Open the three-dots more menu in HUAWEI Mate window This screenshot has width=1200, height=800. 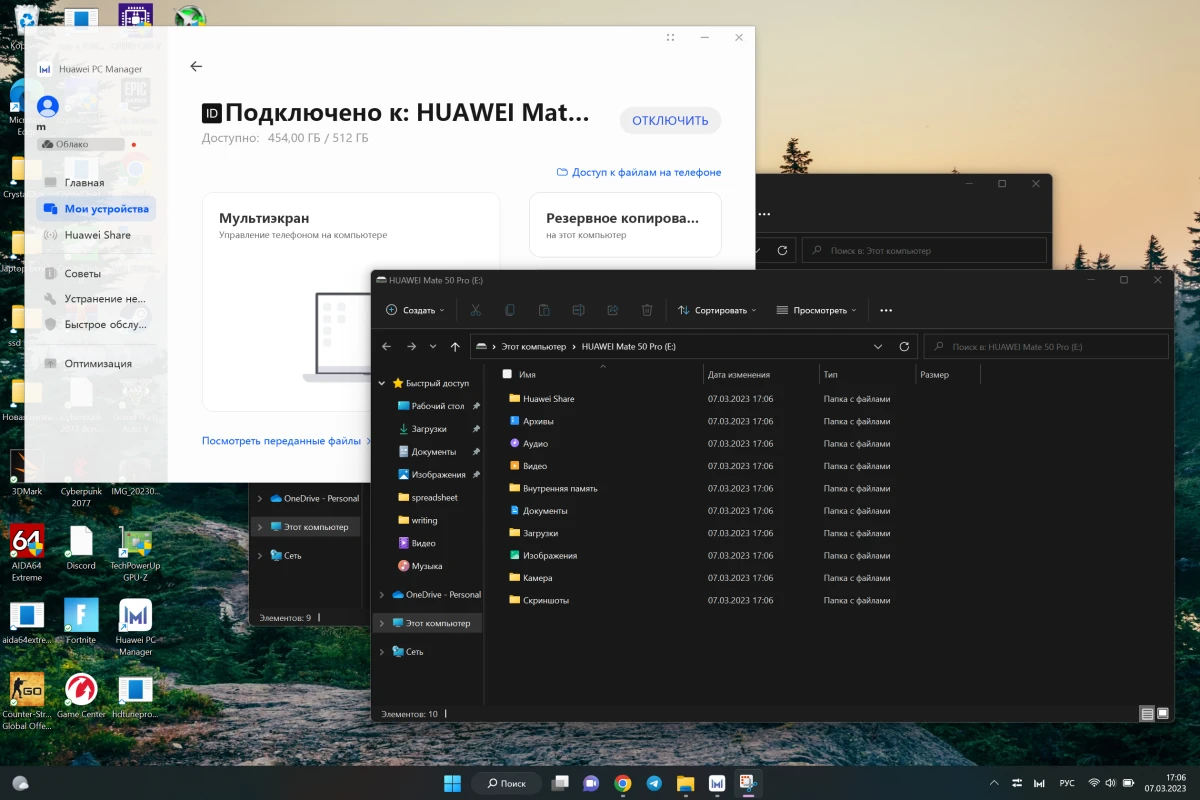[886, 310]
